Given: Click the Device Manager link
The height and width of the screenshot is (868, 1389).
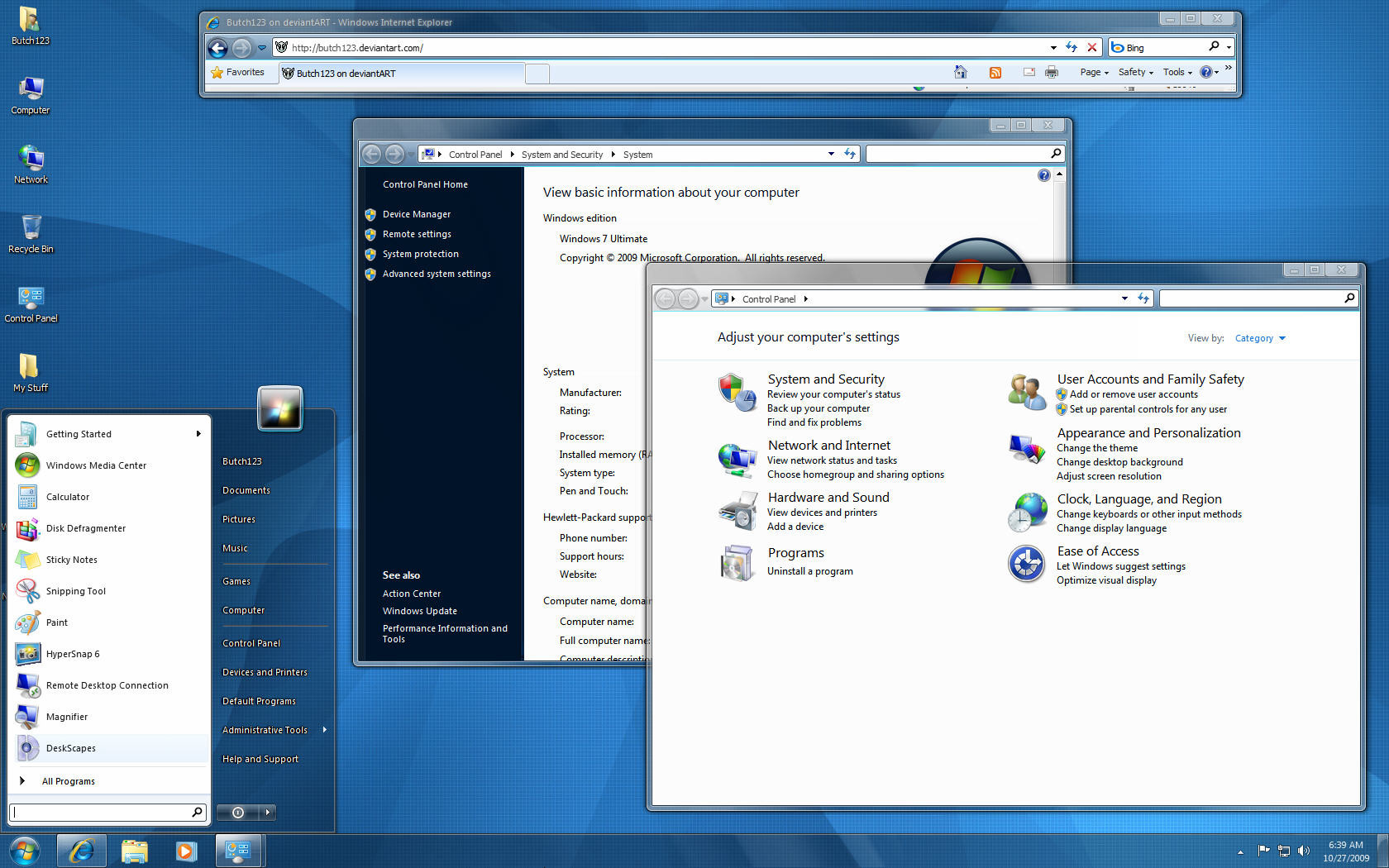Looking at the screenshot, I should [x=416, y=214].
